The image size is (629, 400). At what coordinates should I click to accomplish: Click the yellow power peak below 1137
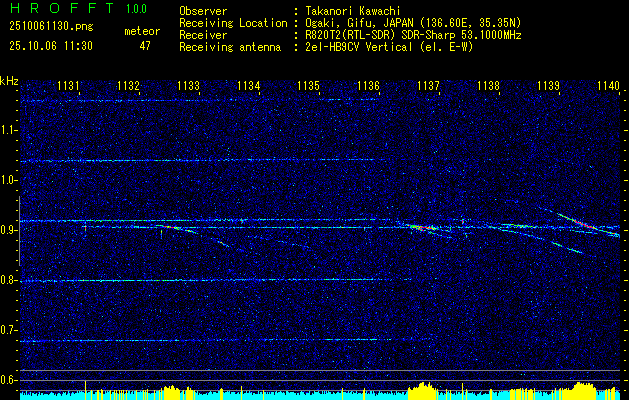(422, 391)
